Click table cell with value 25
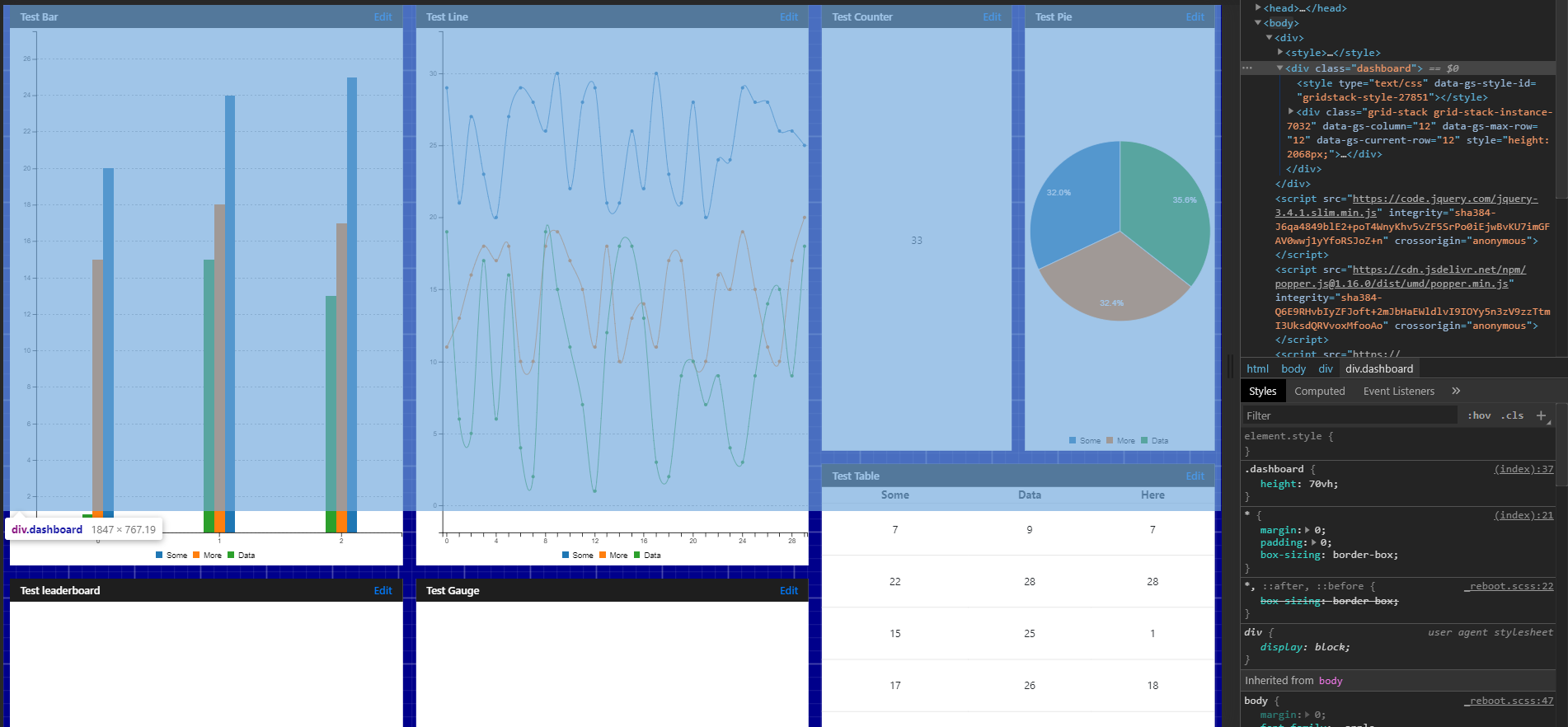The height and width of the screenshot is (727, 1568). 1029,633
